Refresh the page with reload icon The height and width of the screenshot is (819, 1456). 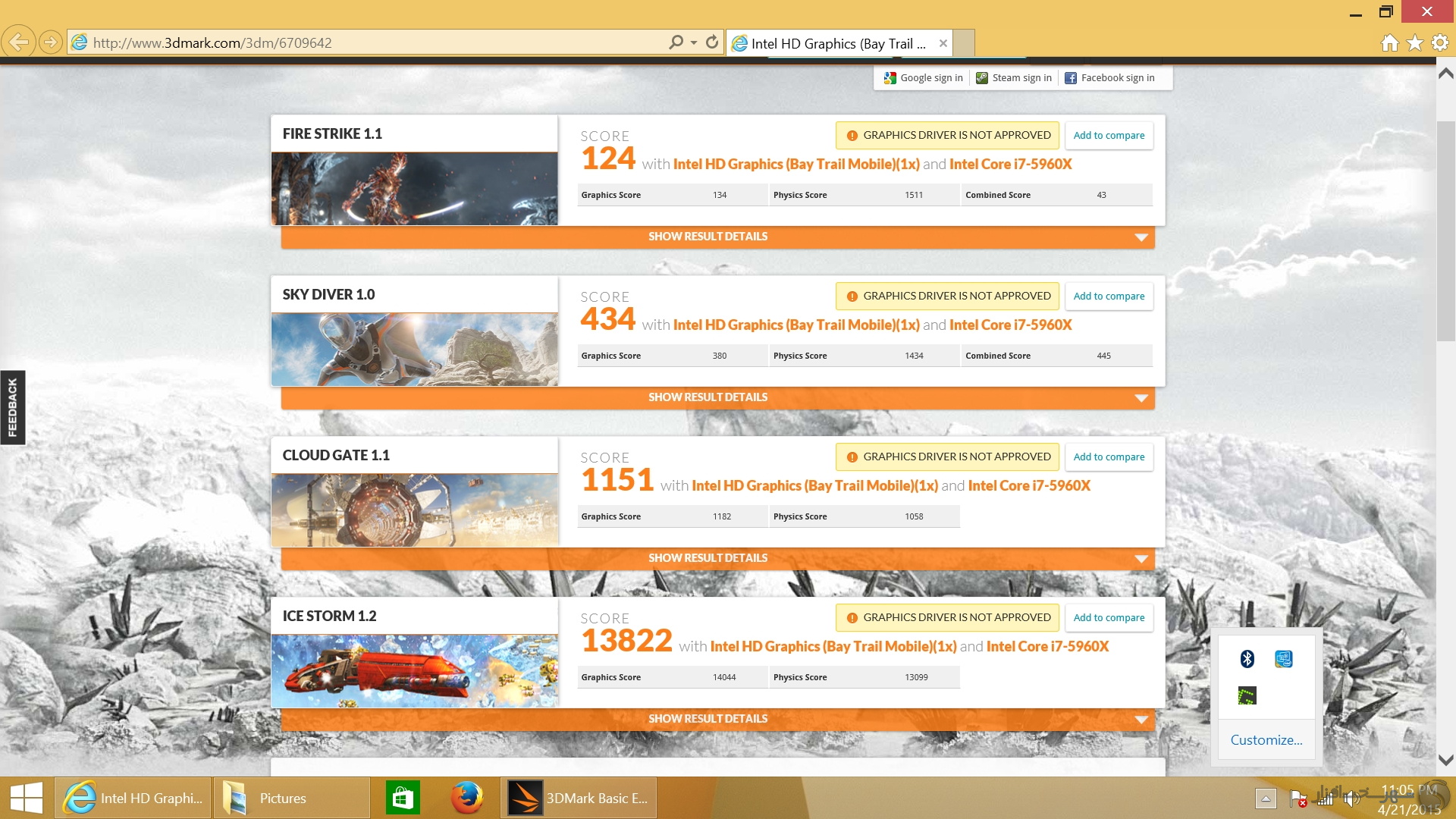point(711,42)
